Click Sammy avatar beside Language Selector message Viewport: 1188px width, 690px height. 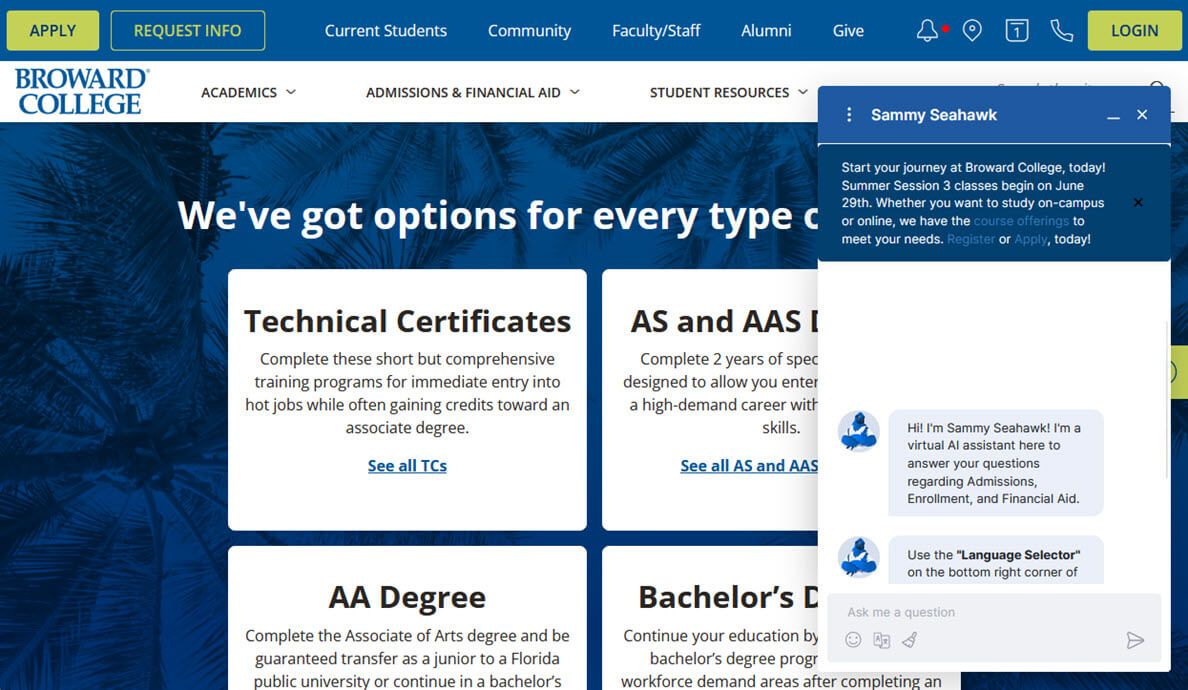point(858,557)
